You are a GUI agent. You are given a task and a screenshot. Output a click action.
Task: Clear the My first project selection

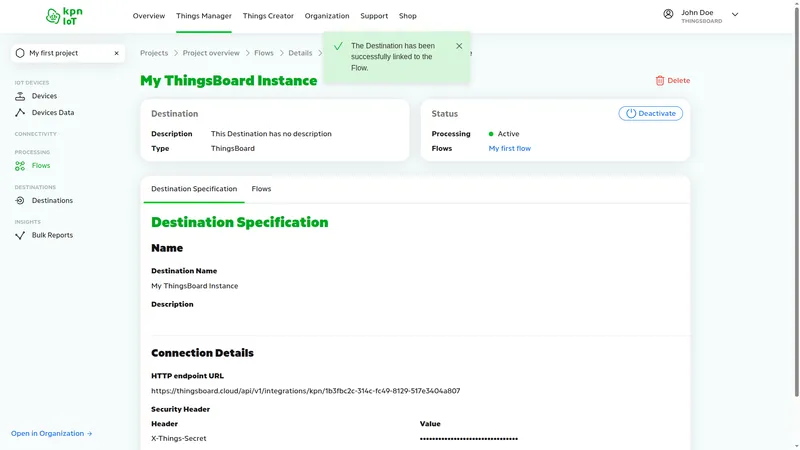tap(116, 53)
